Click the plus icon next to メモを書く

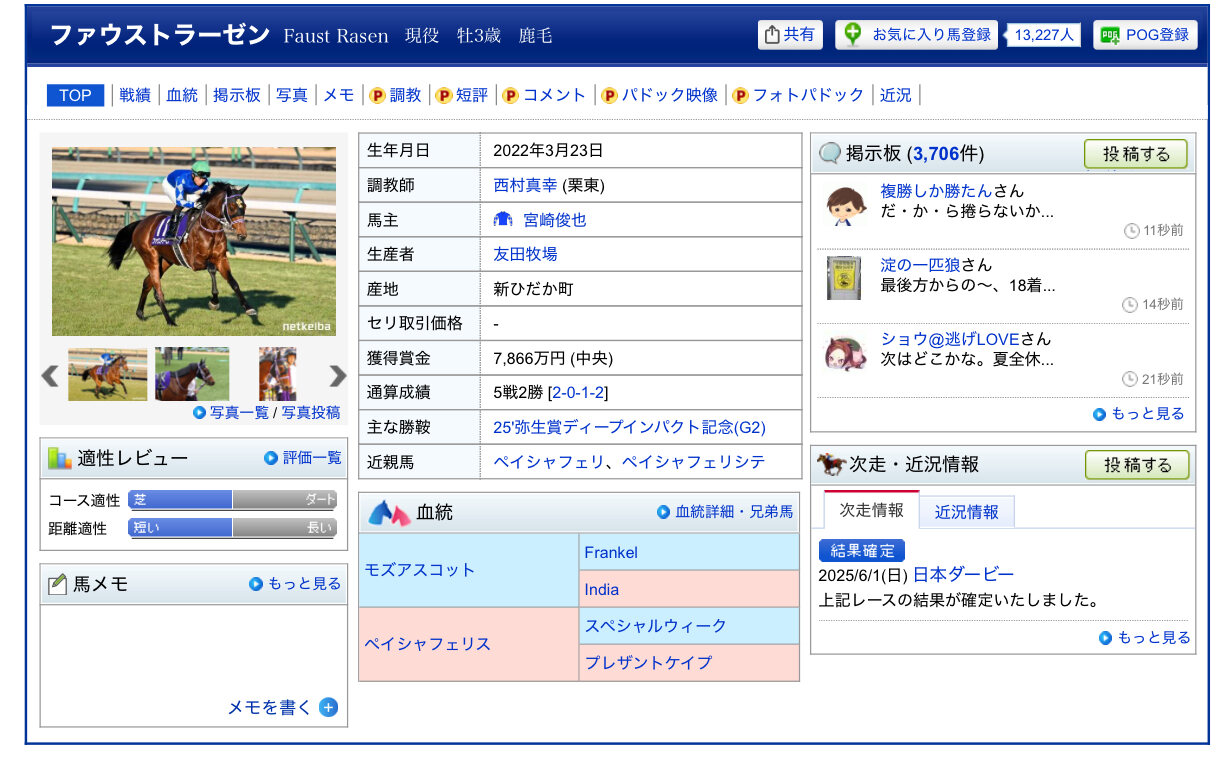328,708
